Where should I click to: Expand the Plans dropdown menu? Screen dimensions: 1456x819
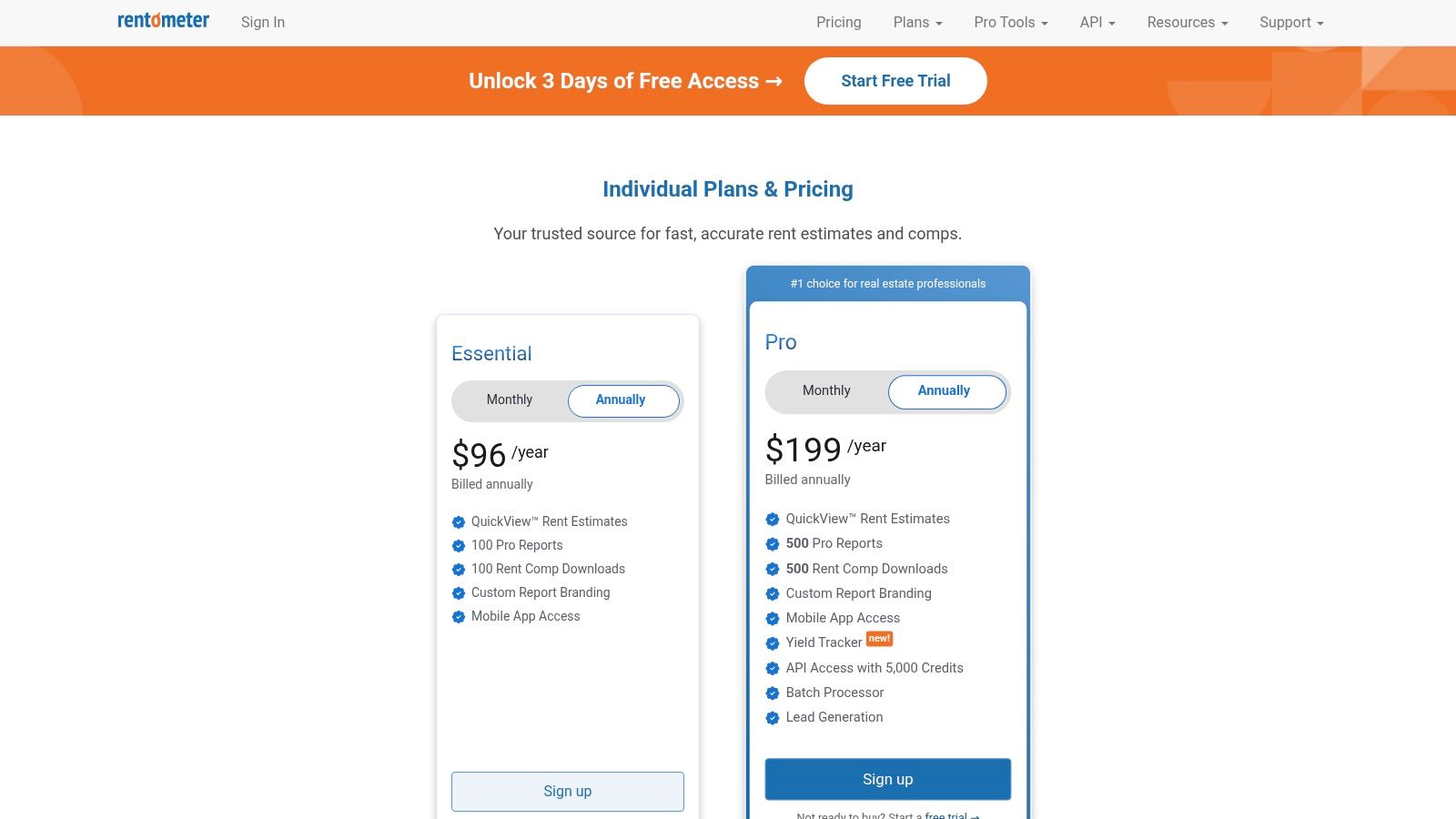click(917, 23)
